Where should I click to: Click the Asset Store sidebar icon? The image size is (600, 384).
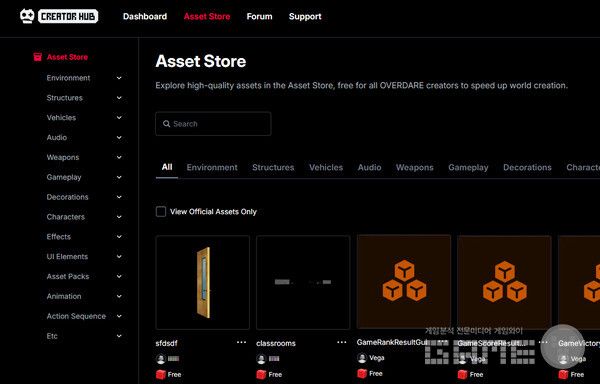(38, 57)
